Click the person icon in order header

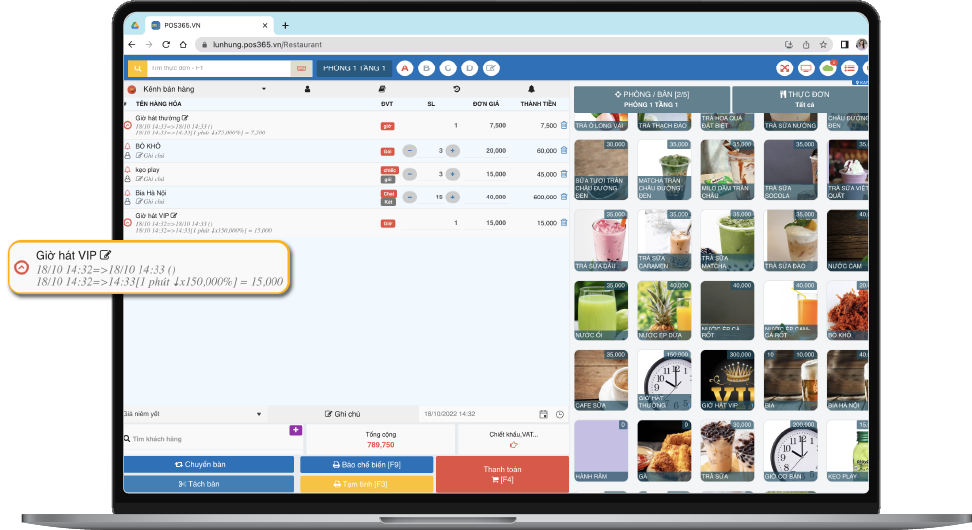(307, 89)
